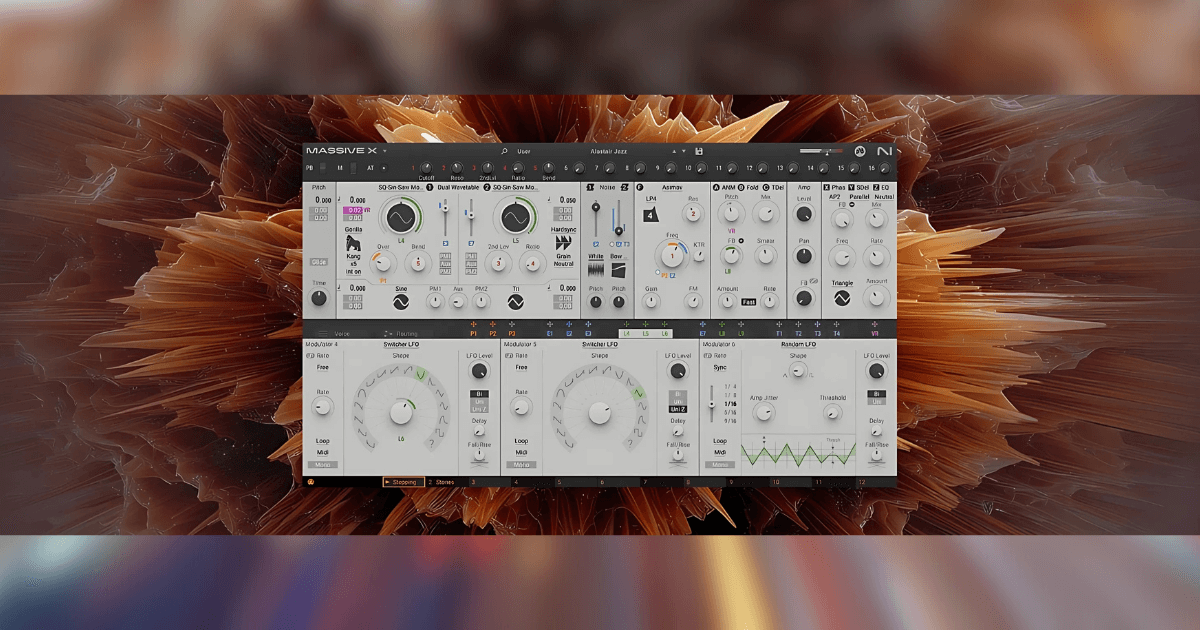The image size is (1200, 630).
Task: Toggle Loop in Modulator 5
Action: [521, 440]
